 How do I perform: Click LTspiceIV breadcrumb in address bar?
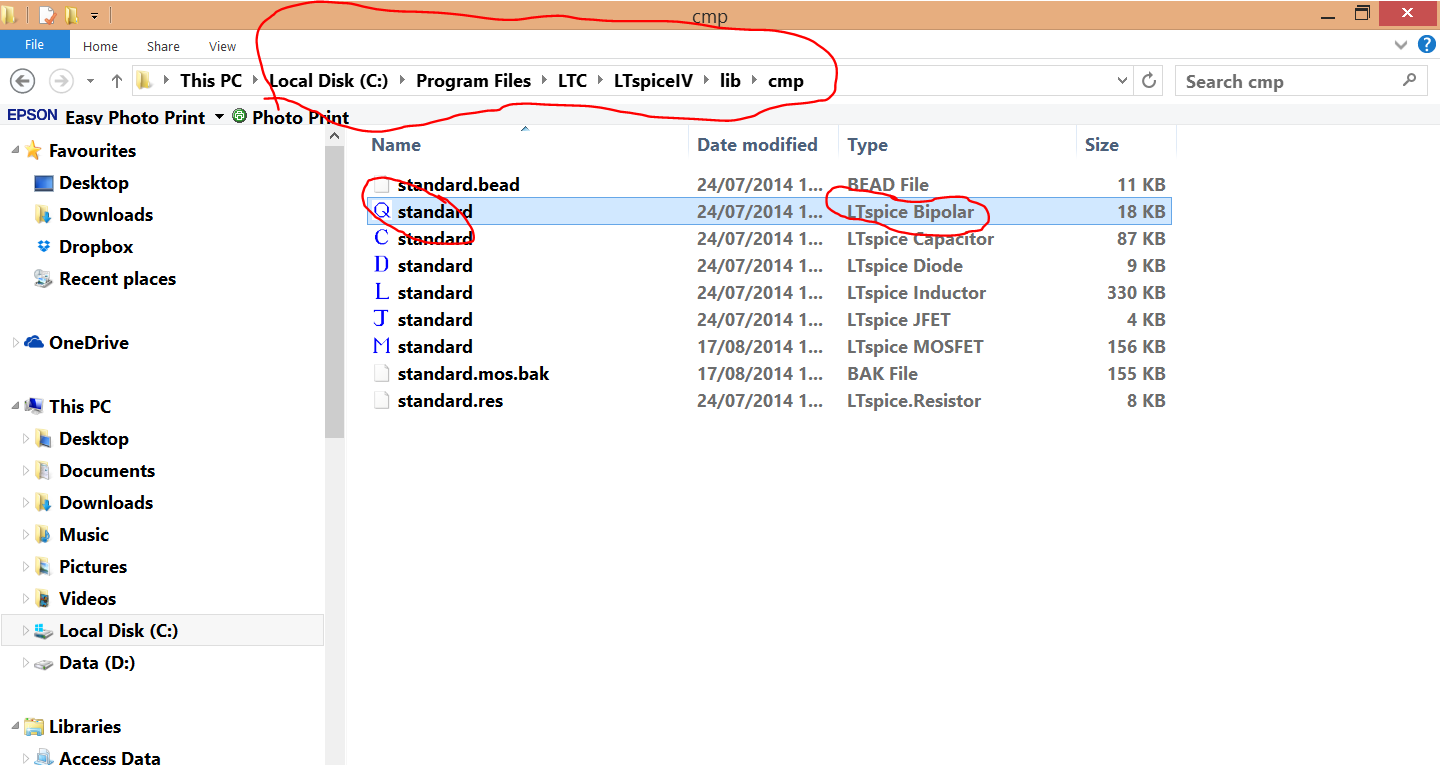653,81
